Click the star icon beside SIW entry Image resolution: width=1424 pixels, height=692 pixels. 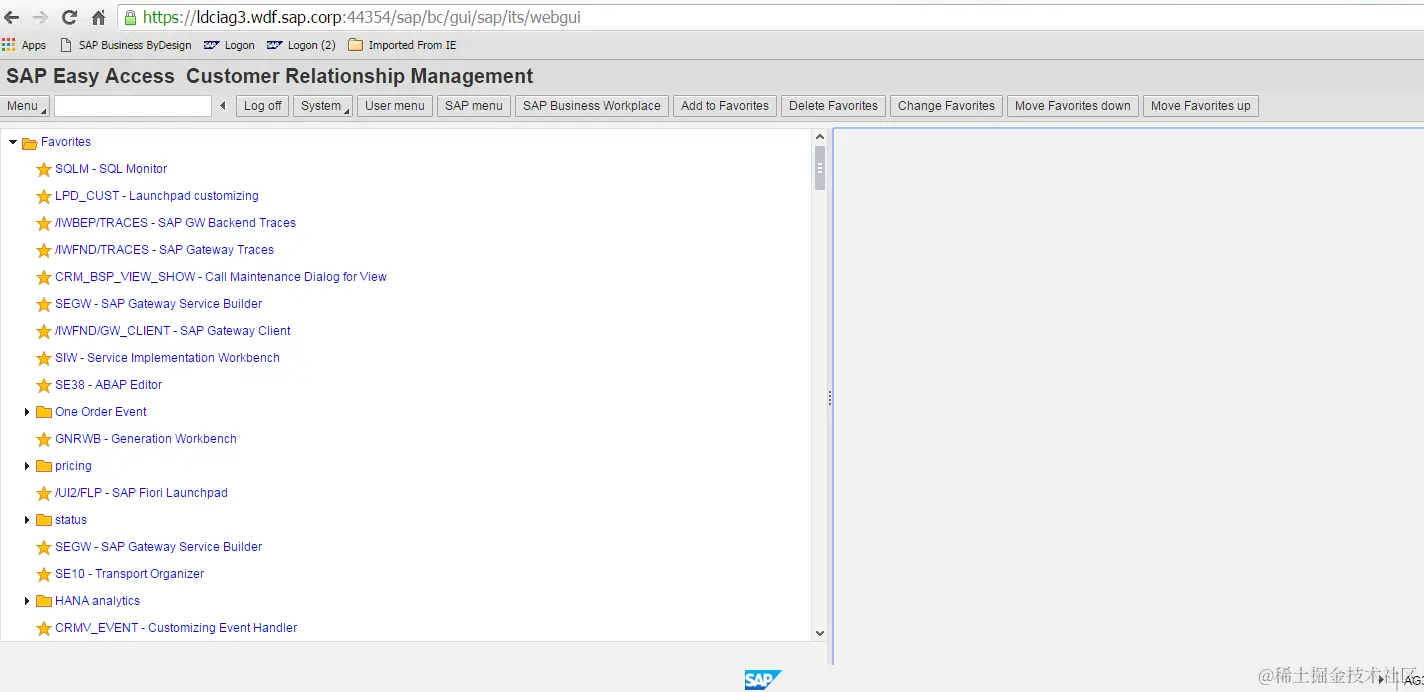pos(44,359)
